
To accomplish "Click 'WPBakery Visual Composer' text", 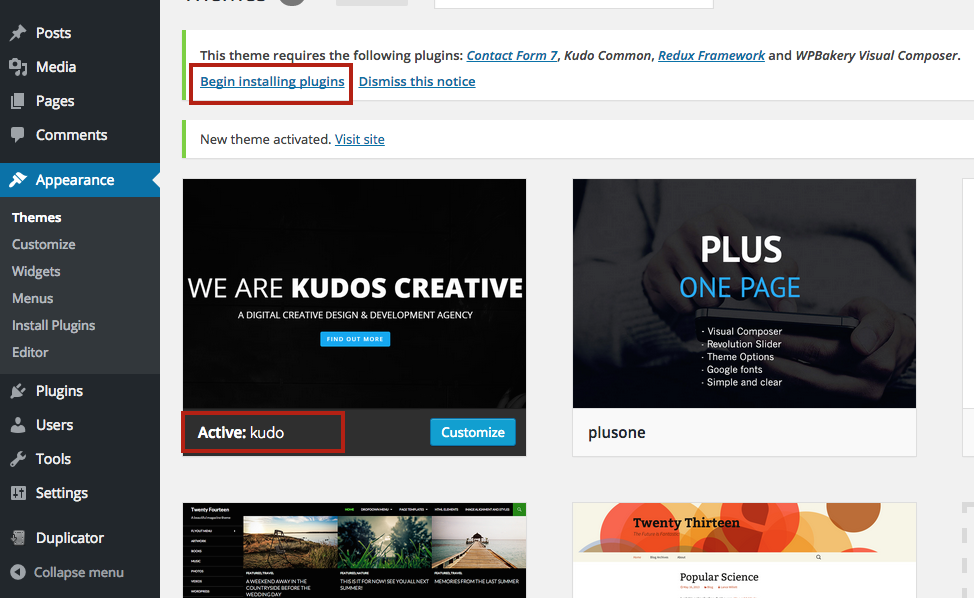I will pyautogui.click(x=877, y=56).
